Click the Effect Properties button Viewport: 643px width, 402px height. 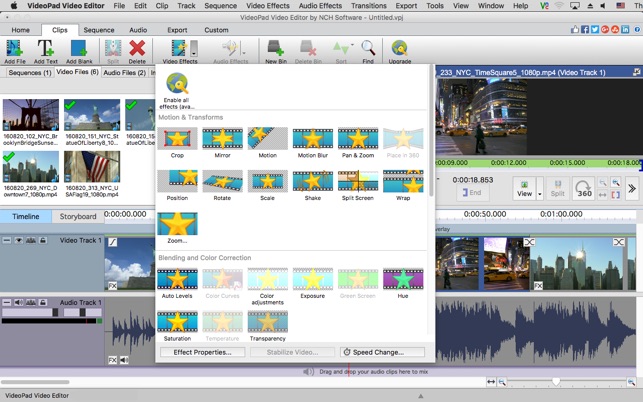[202, 352]
